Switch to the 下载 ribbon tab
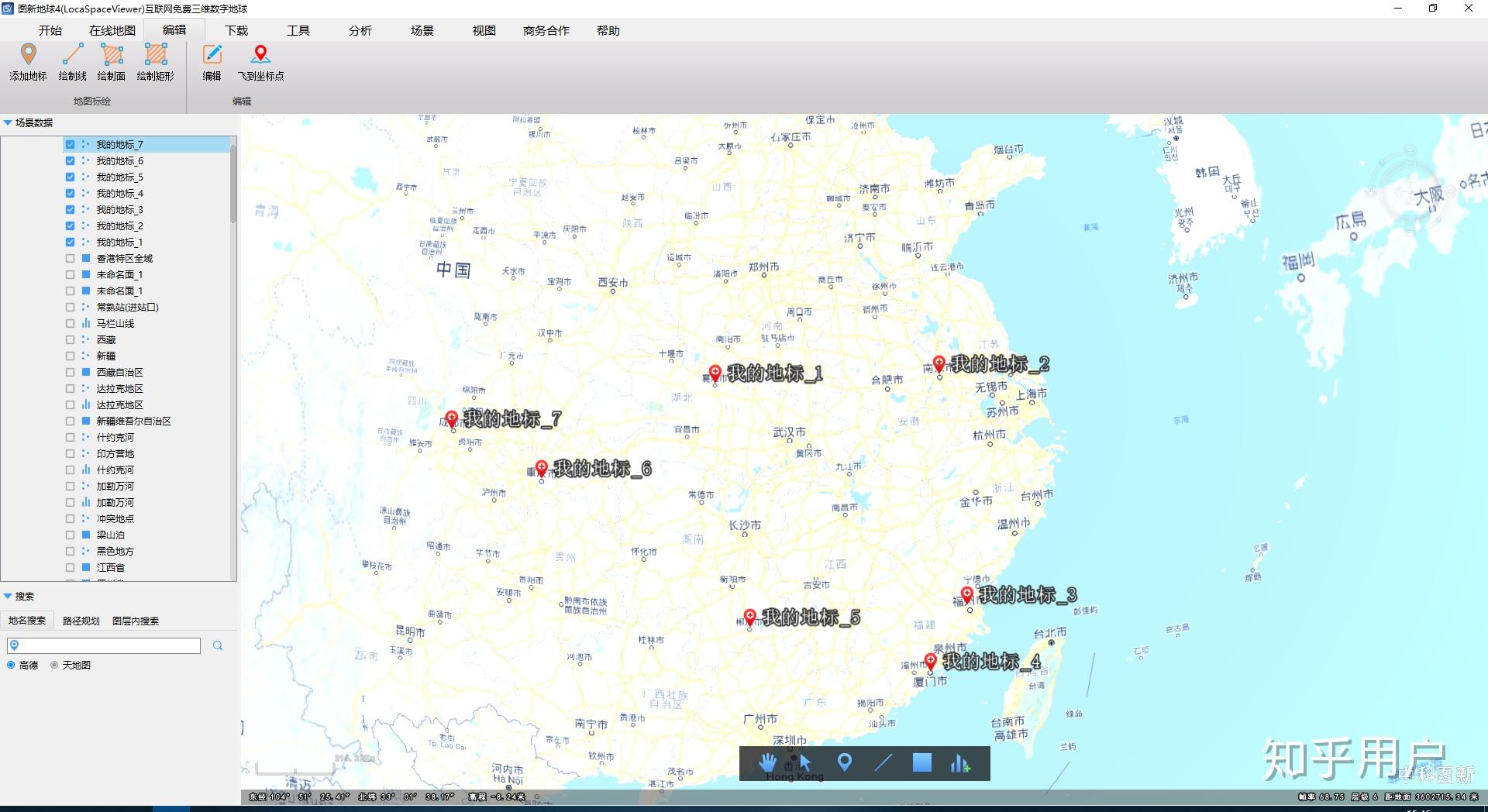The width and height of the screenshot is (1488, 812). click(236, 30)
